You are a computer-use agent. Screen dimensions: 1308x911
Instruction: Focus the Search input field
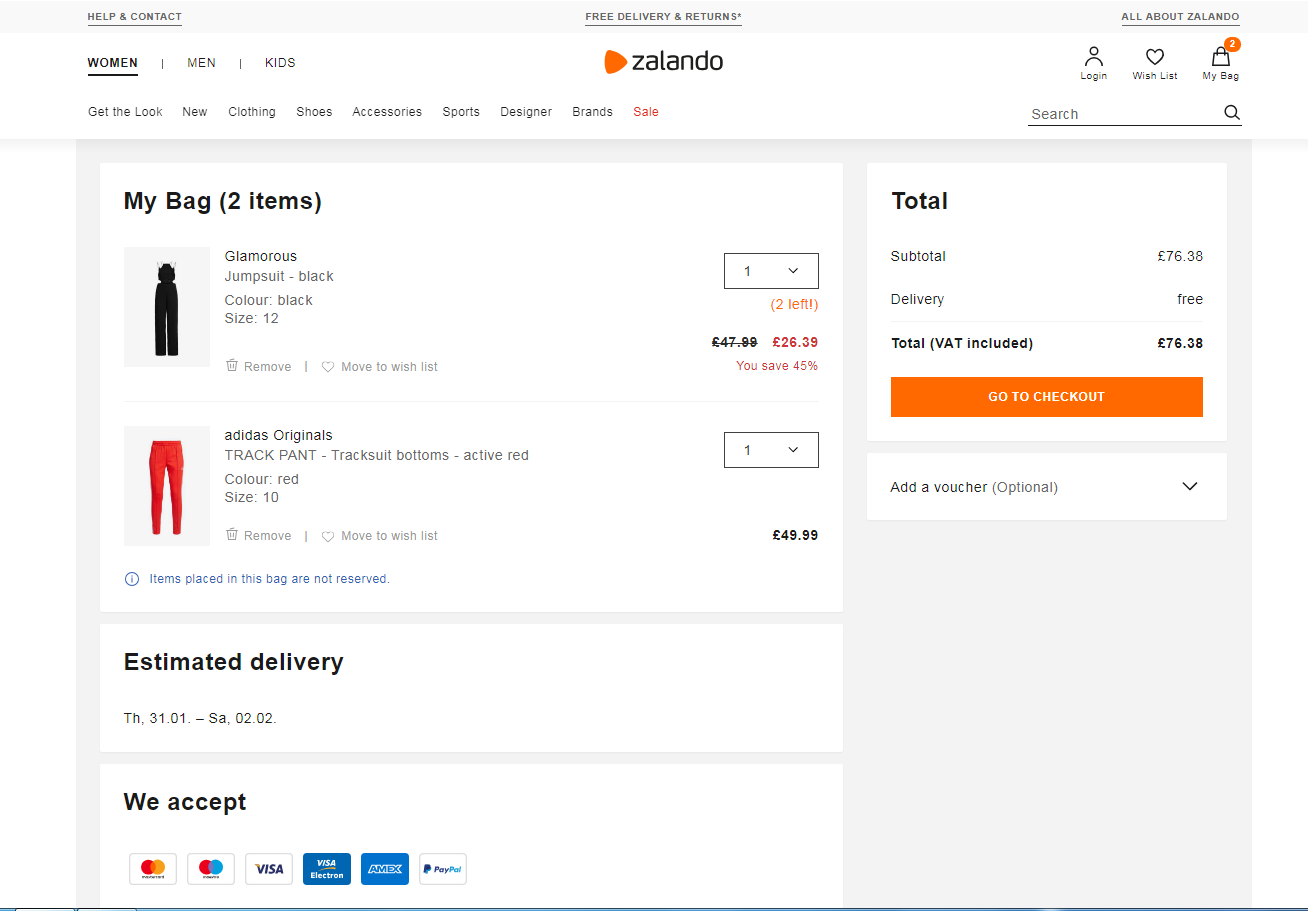[1123, 114]
